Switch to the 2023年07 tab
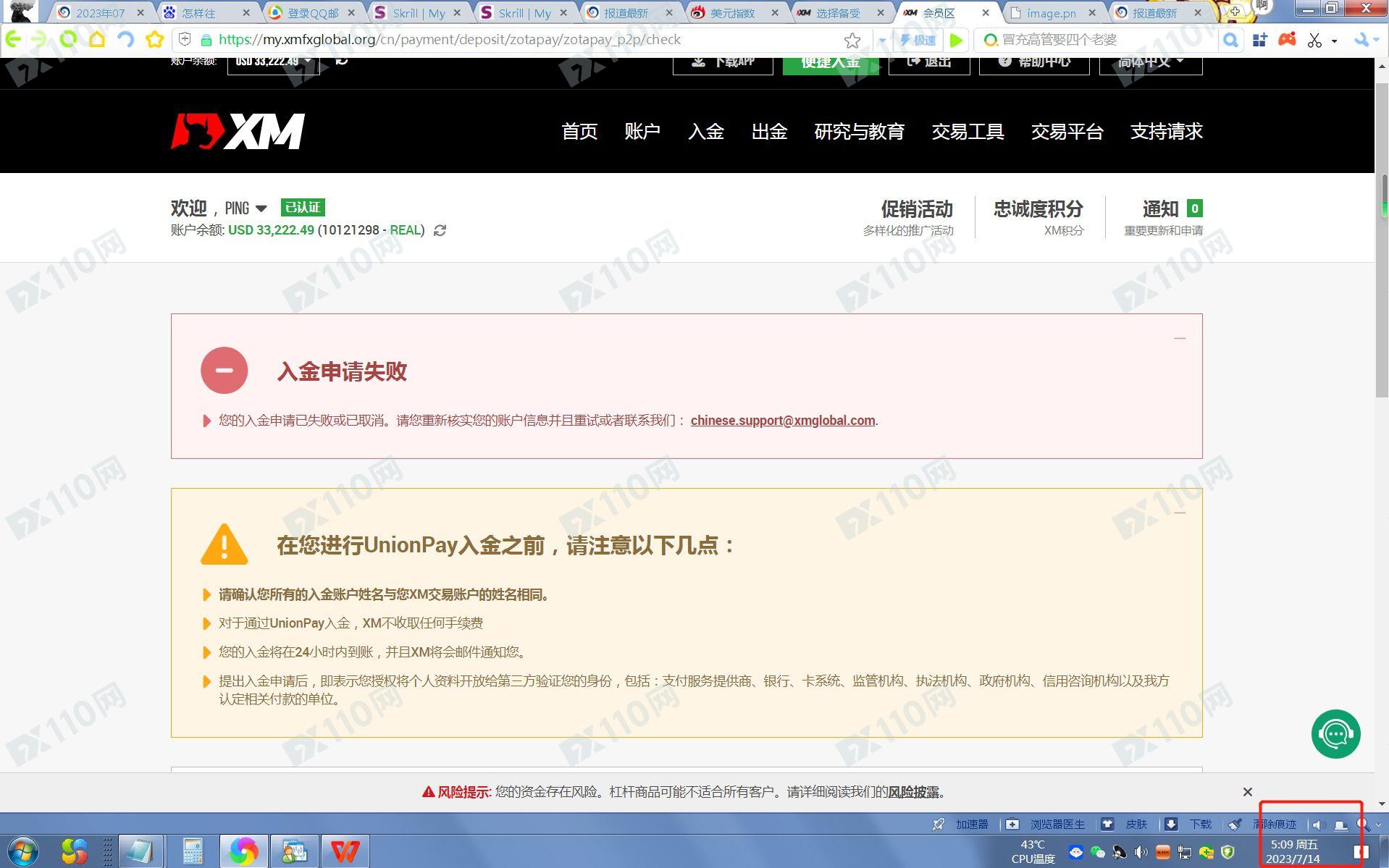 click(x=100, y=13)
